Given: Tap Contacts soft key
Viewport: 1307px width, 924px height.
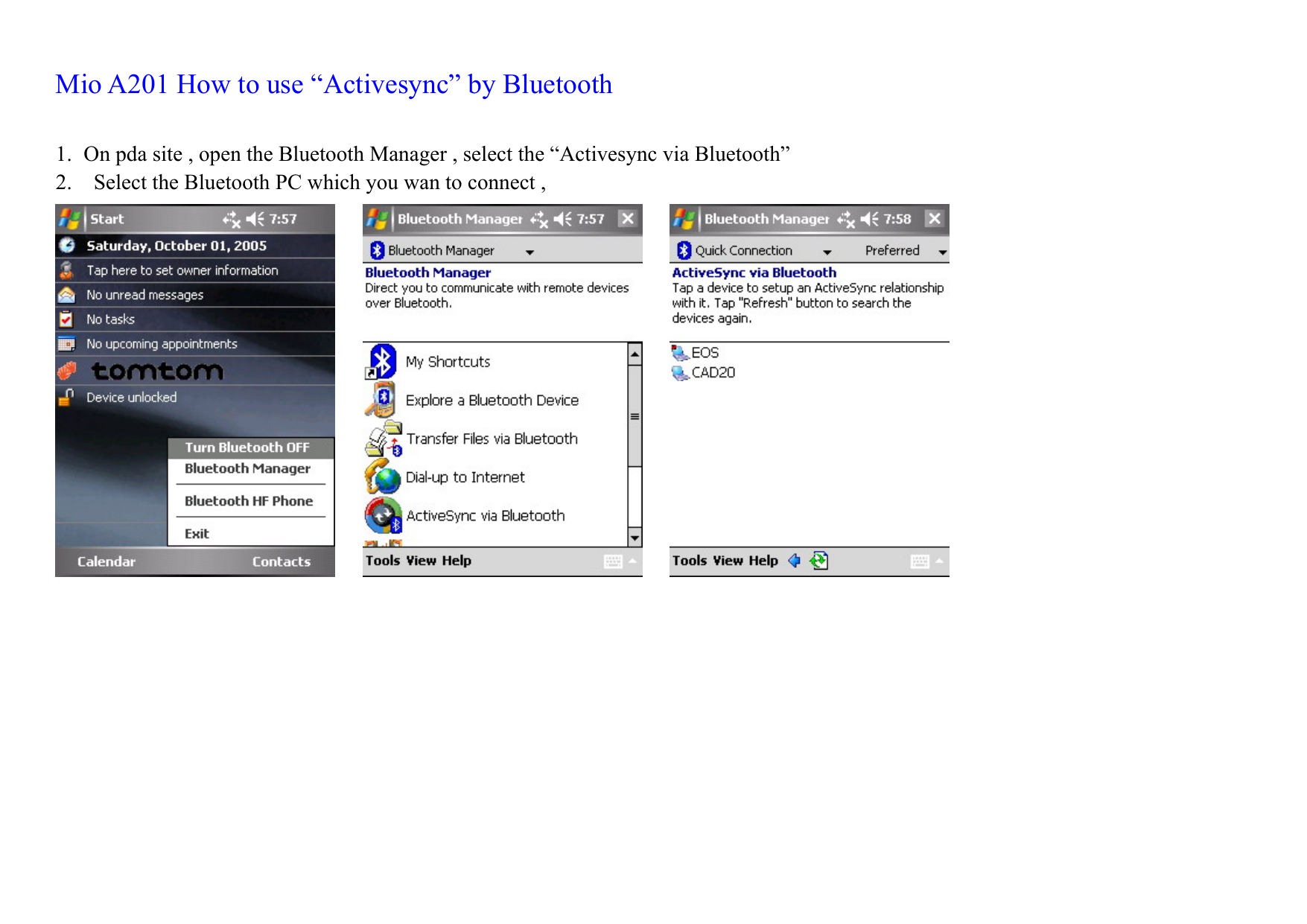Looking at the screenshot, I should [282, 561].
